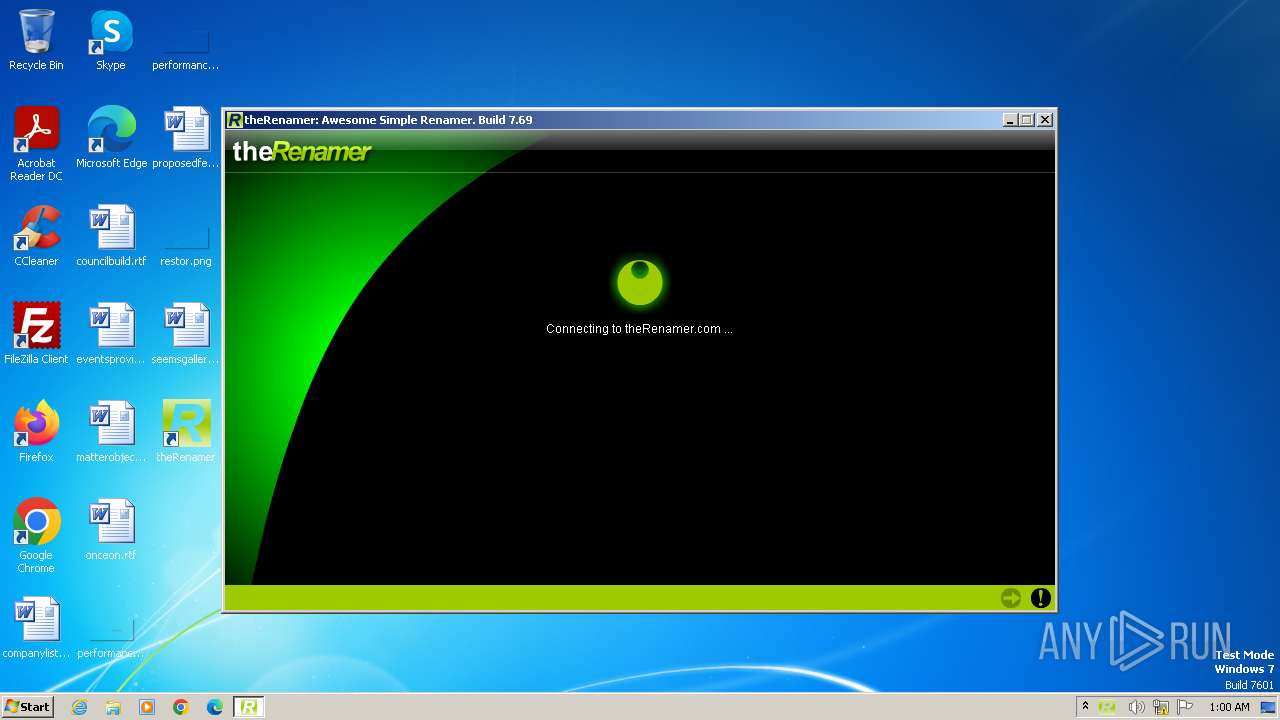The height and width of the screenshot is (720, 1280).
Task: Click the exclamation info icon in theRenamer
Action: [1041, 598]
